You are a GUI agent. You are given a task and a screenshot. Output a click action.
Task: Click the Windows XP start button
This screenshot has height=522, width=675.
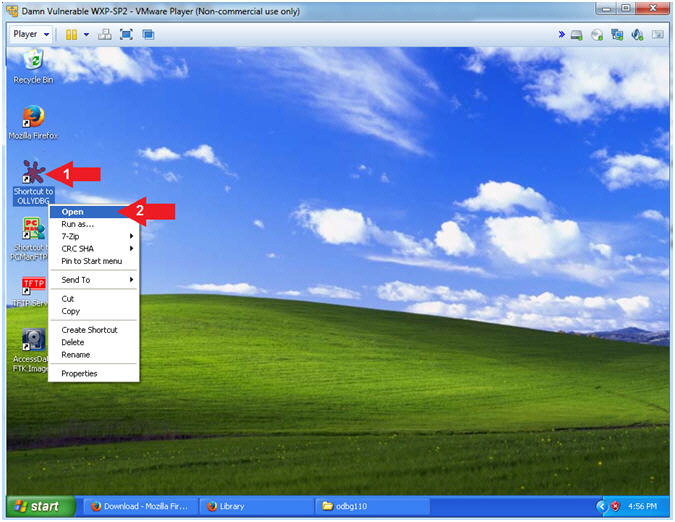(40, 506)
